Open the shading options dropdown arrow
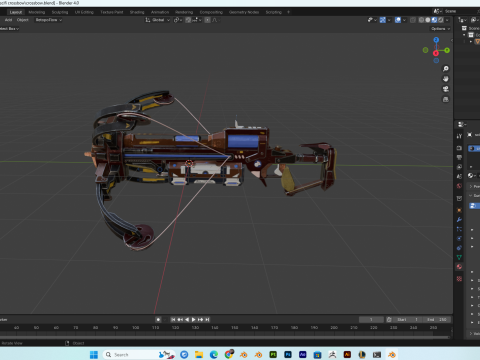The image size is (480, 360). click(447, 20)
